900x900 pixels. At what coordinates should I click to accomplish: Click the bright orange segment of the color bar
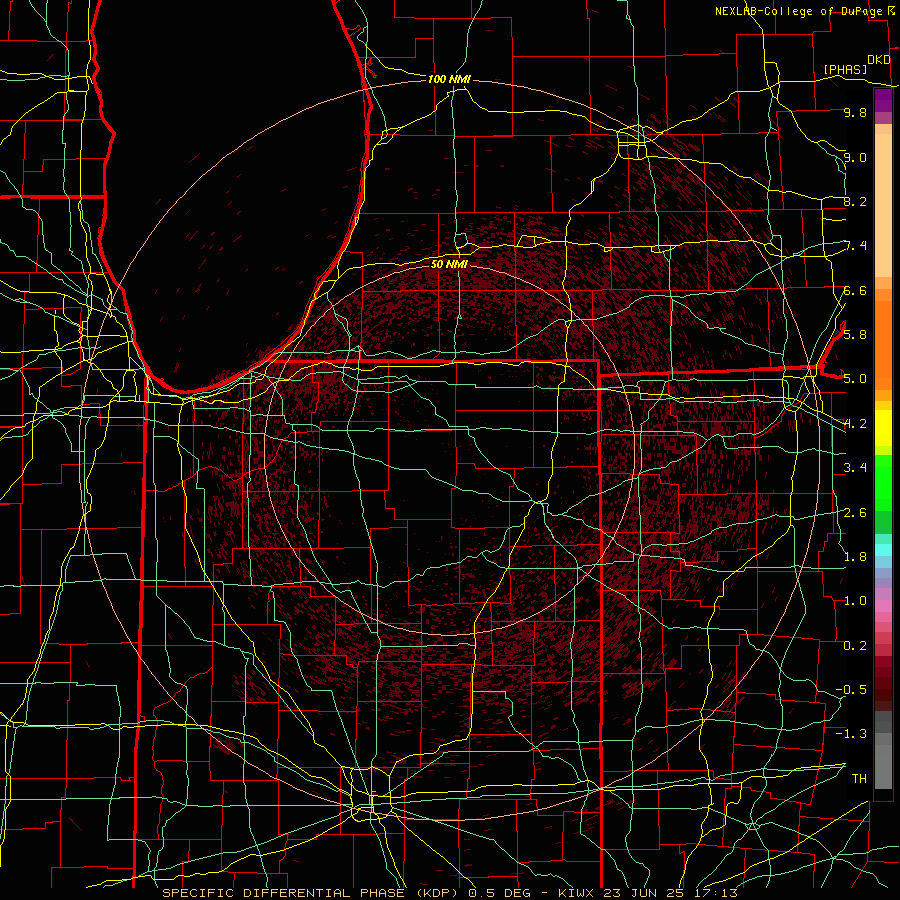883,344
